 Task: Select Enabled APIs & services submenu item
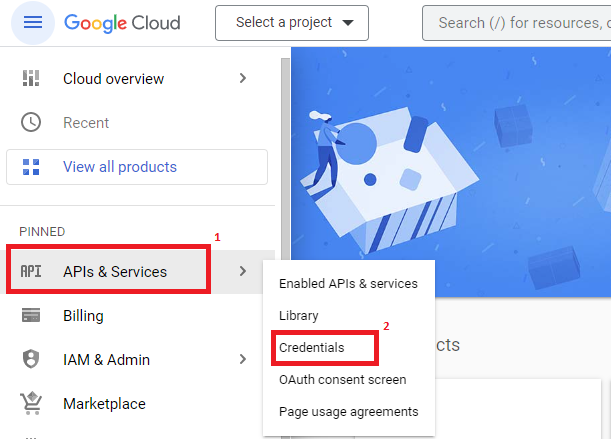coord(348,283)
